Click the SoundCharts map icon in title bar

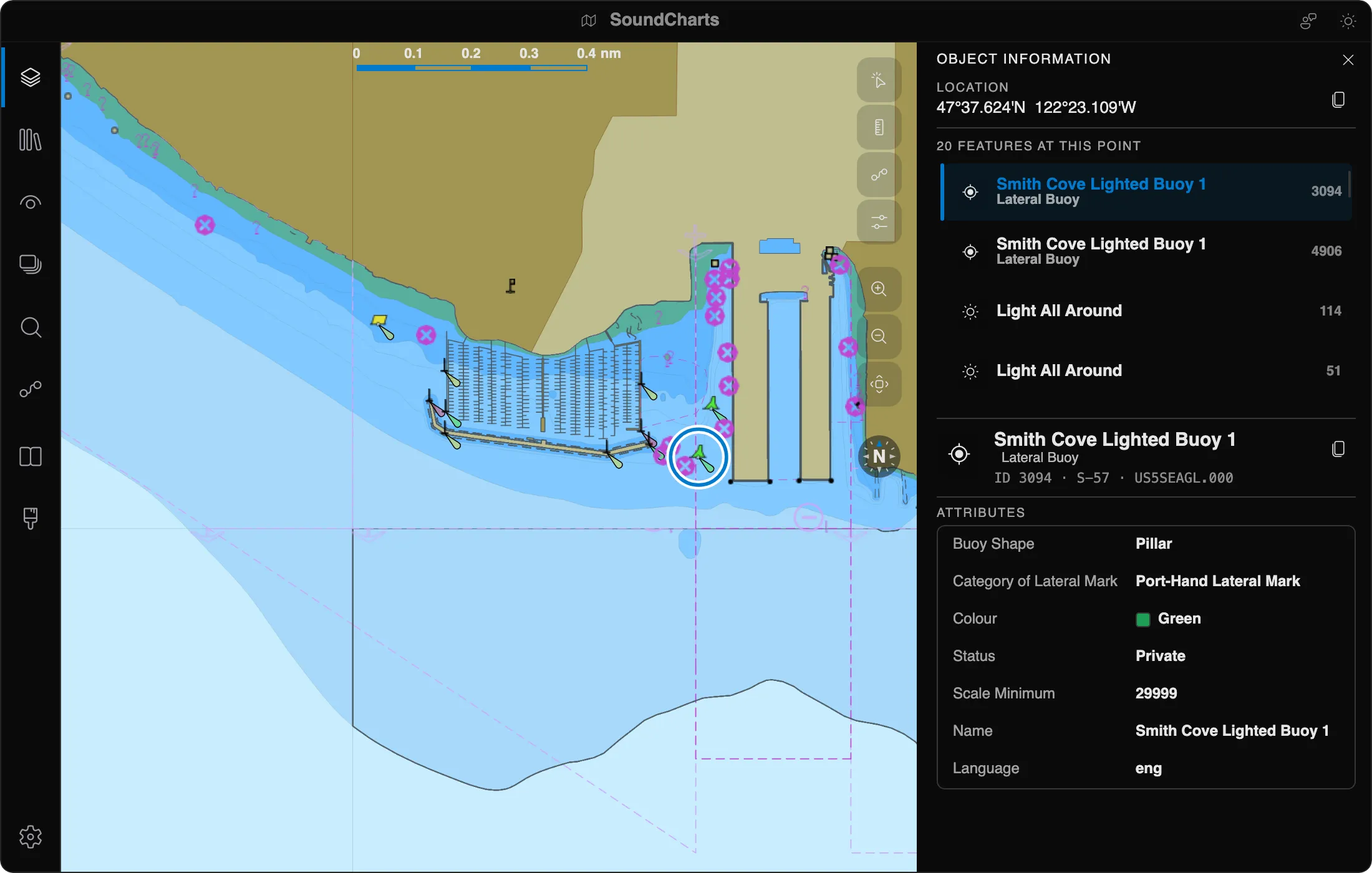coord(588,21)
